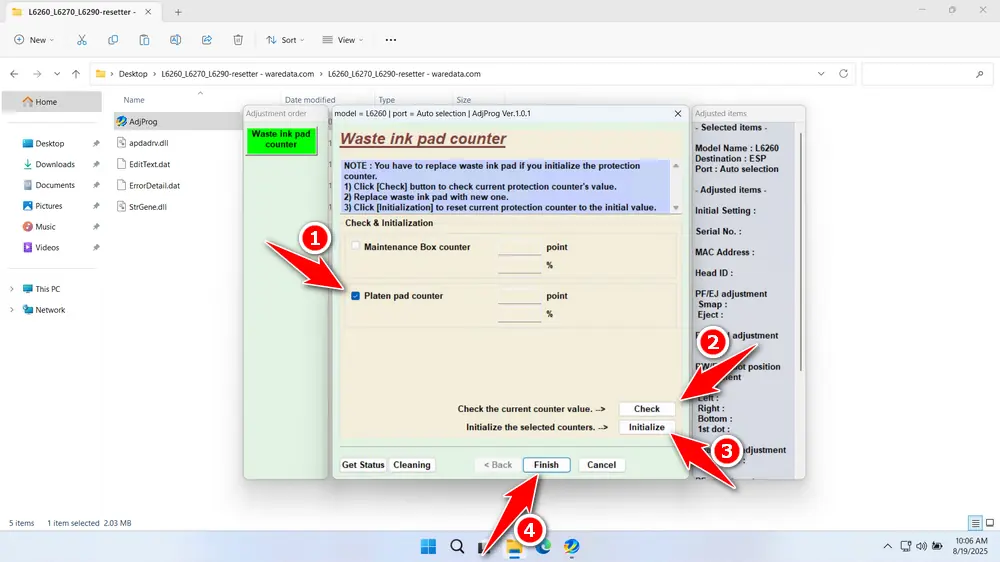Click the Share icon in toolbar
Image resolution: width=1000 pixels, height=562 pixels.
pos(206,40)
